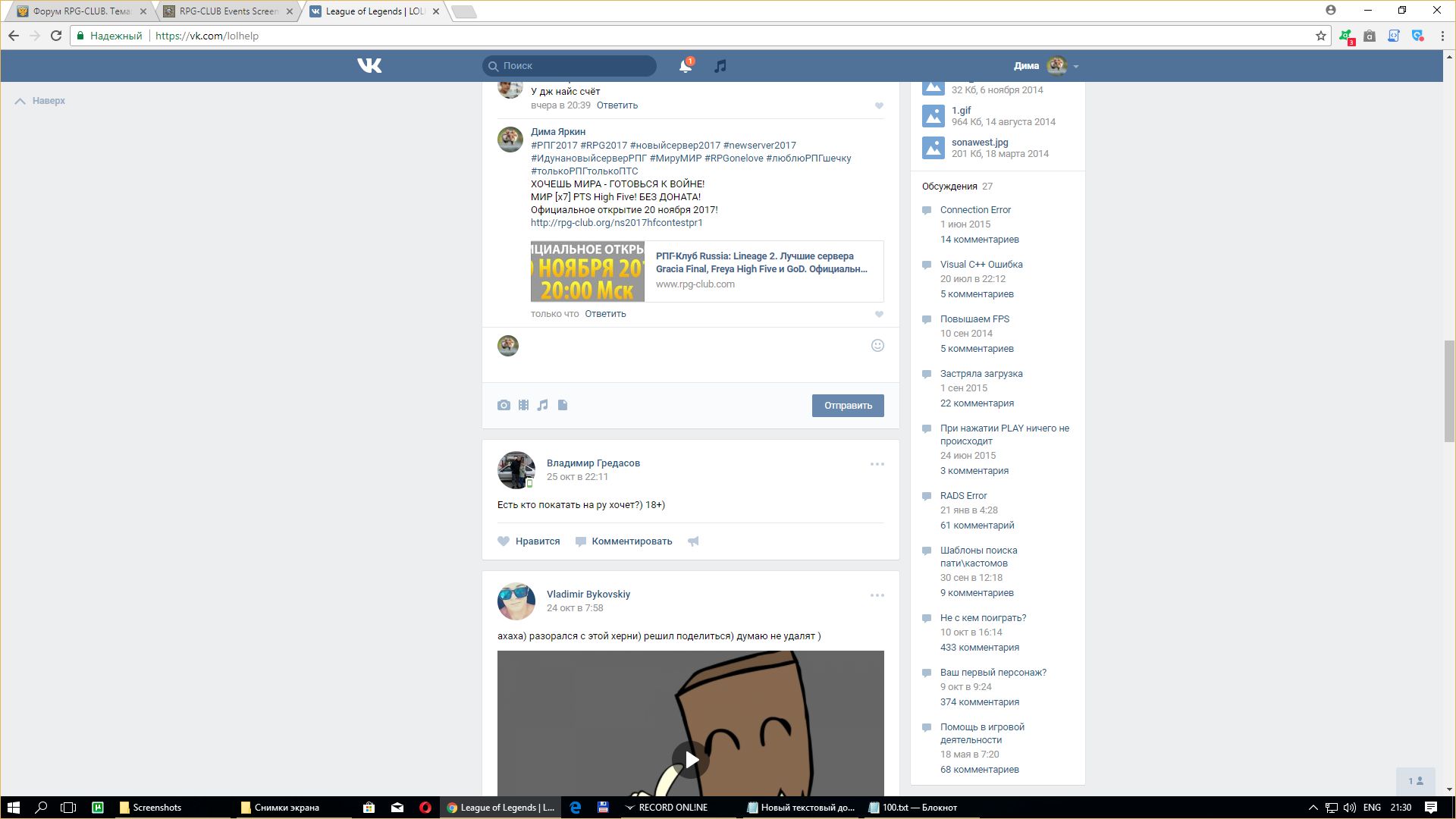
Task: Click the VK logo home icon
Action: tap(369, 66)
